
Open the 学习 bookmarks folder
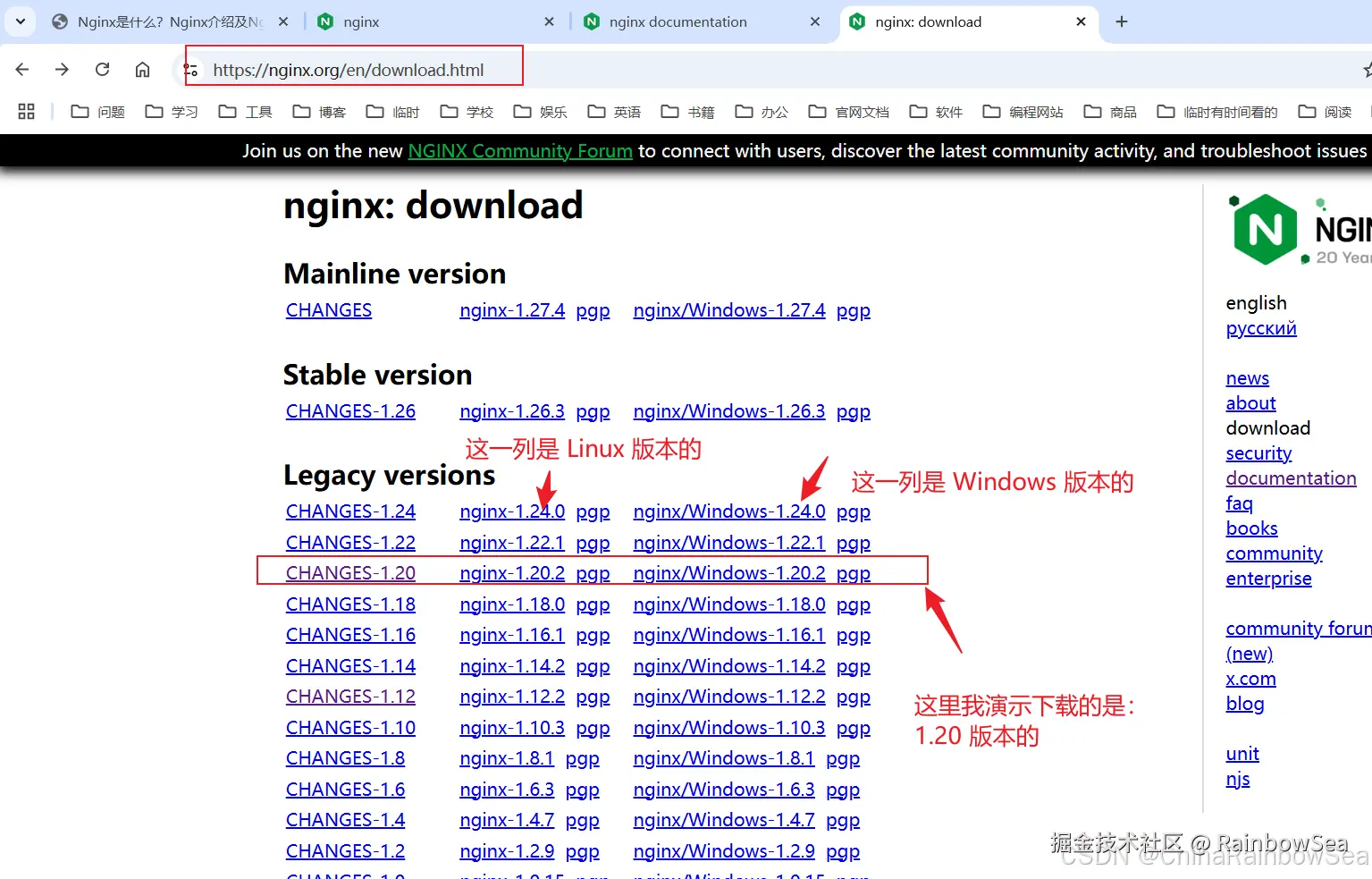pos(172,112)
